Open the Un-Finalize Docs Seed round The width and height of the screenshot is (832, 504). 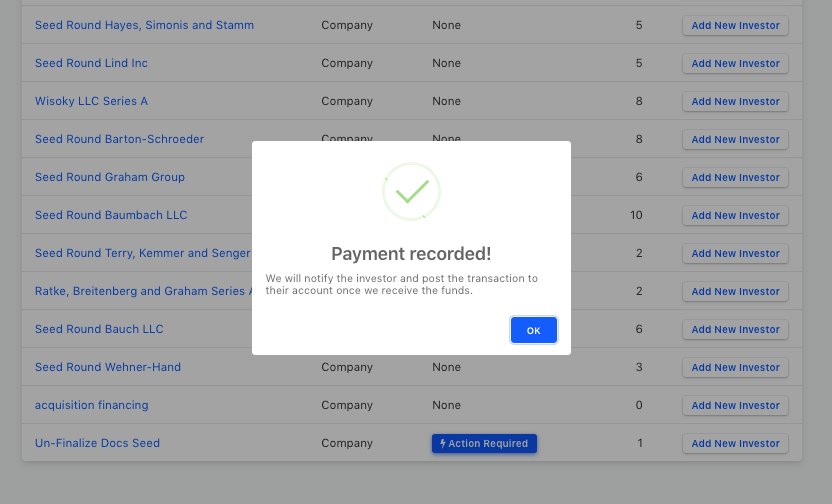[97, 443]
